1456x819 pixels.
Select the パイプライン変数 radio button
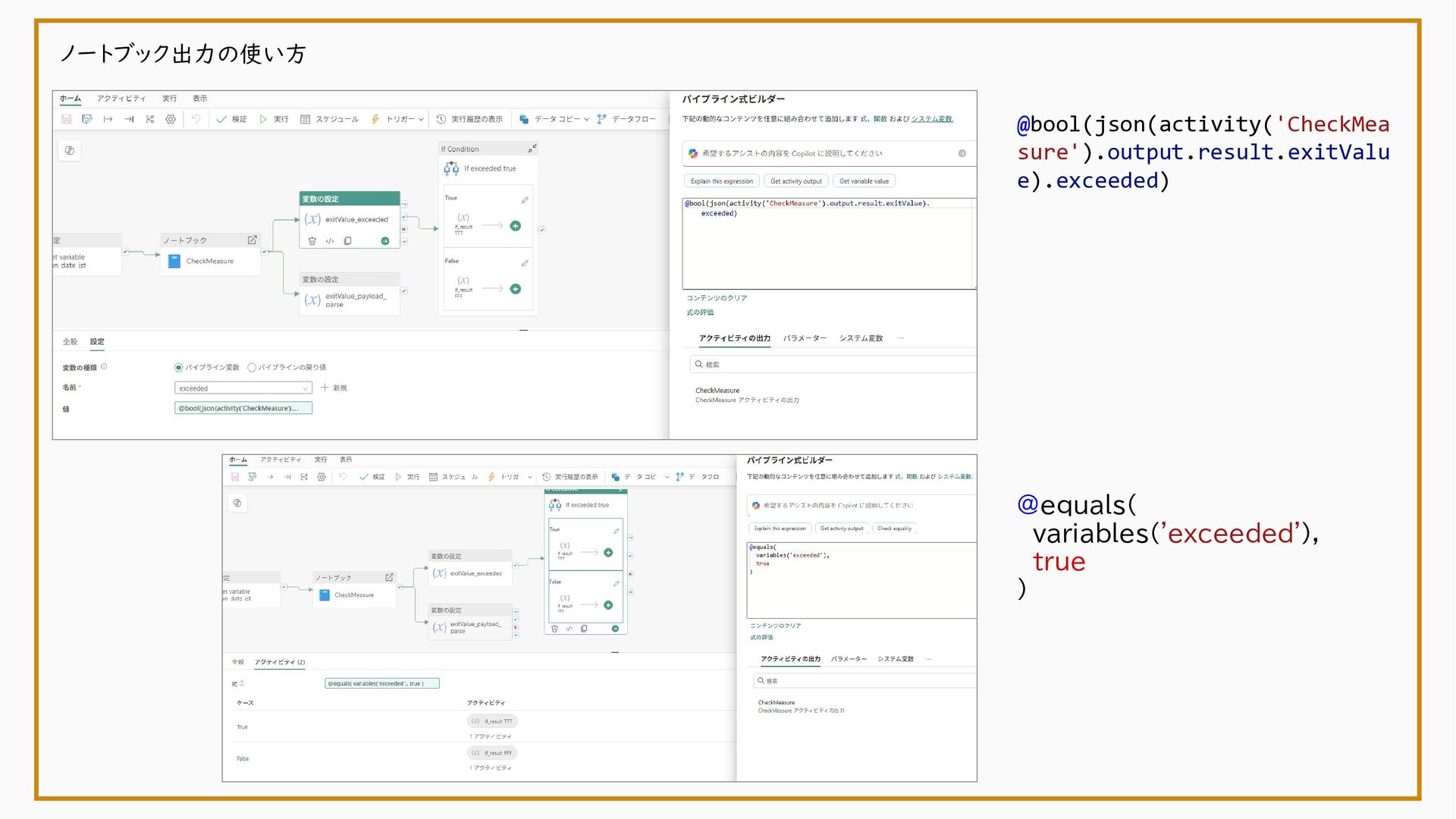tap(179, 368)
